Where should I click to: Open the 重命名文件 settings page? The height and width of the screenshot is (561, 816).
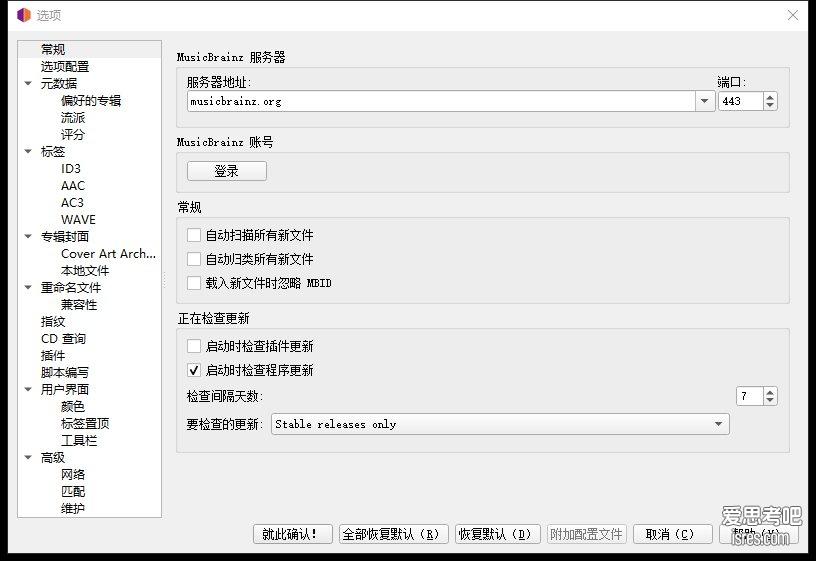click(71, 288)
